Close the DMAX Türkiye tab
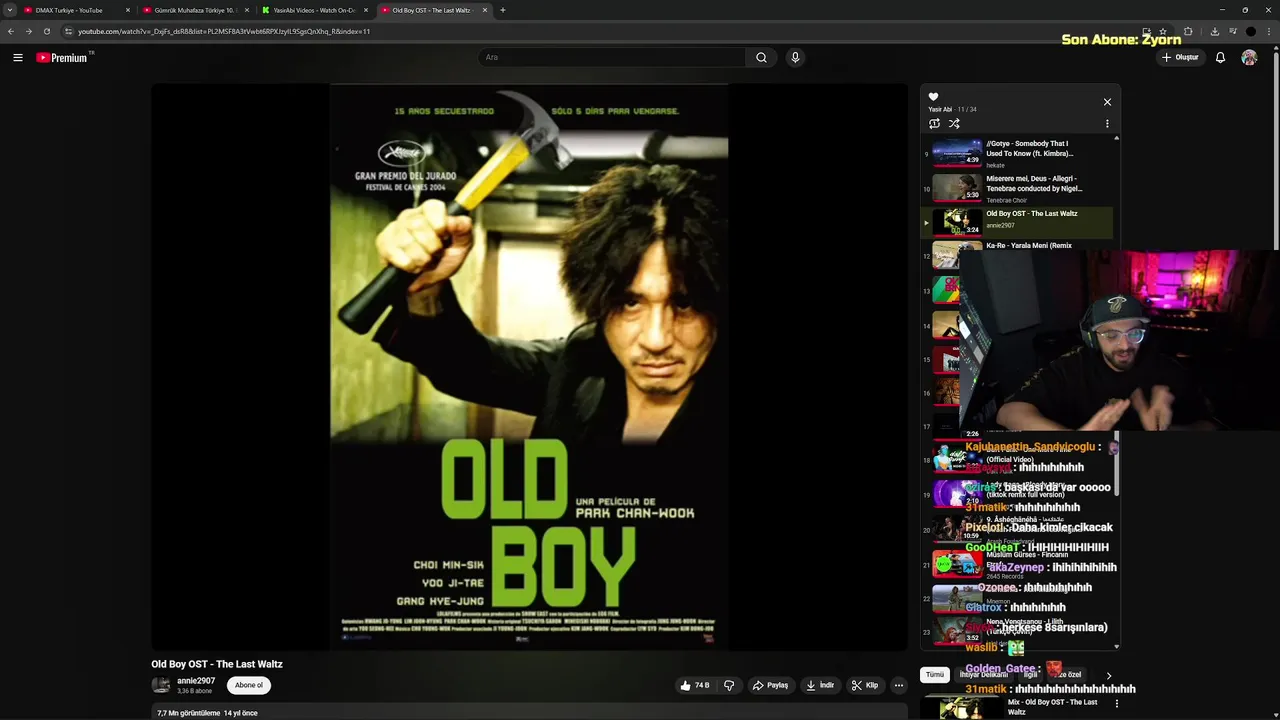 (127, 10)
